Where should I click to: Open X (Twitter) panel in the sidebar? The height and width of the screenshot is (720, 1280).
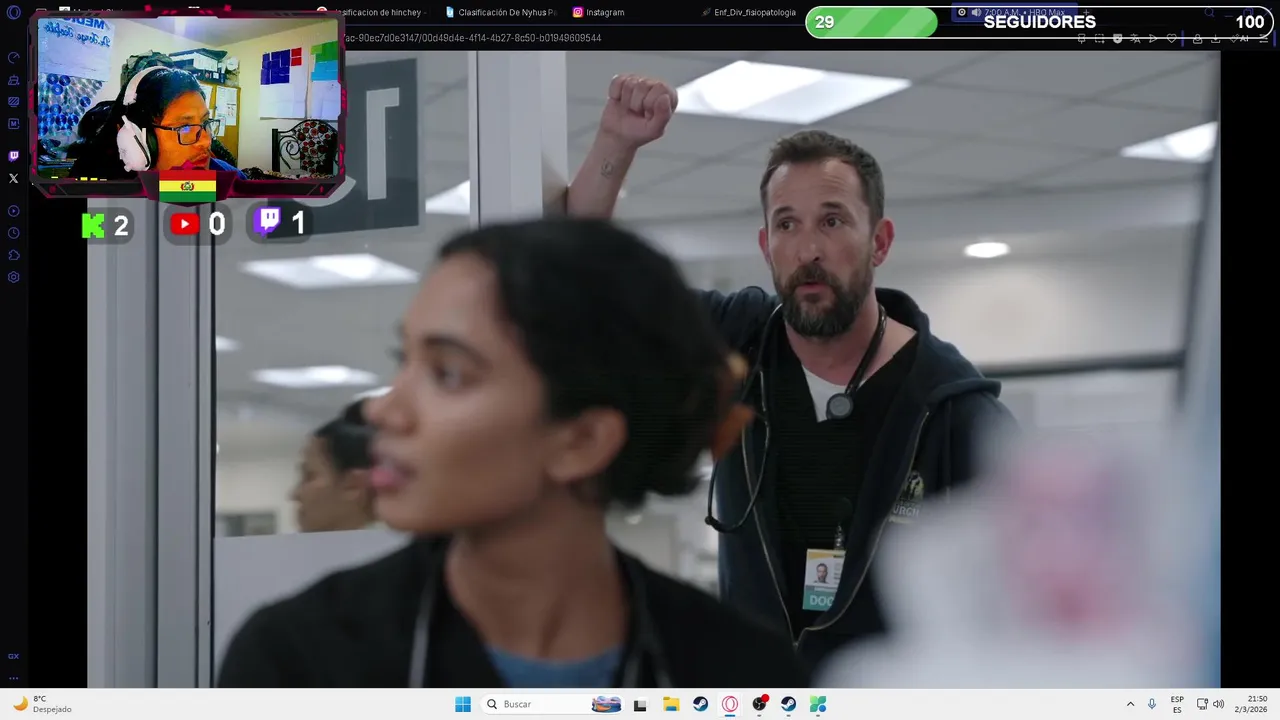click(13, 178)
